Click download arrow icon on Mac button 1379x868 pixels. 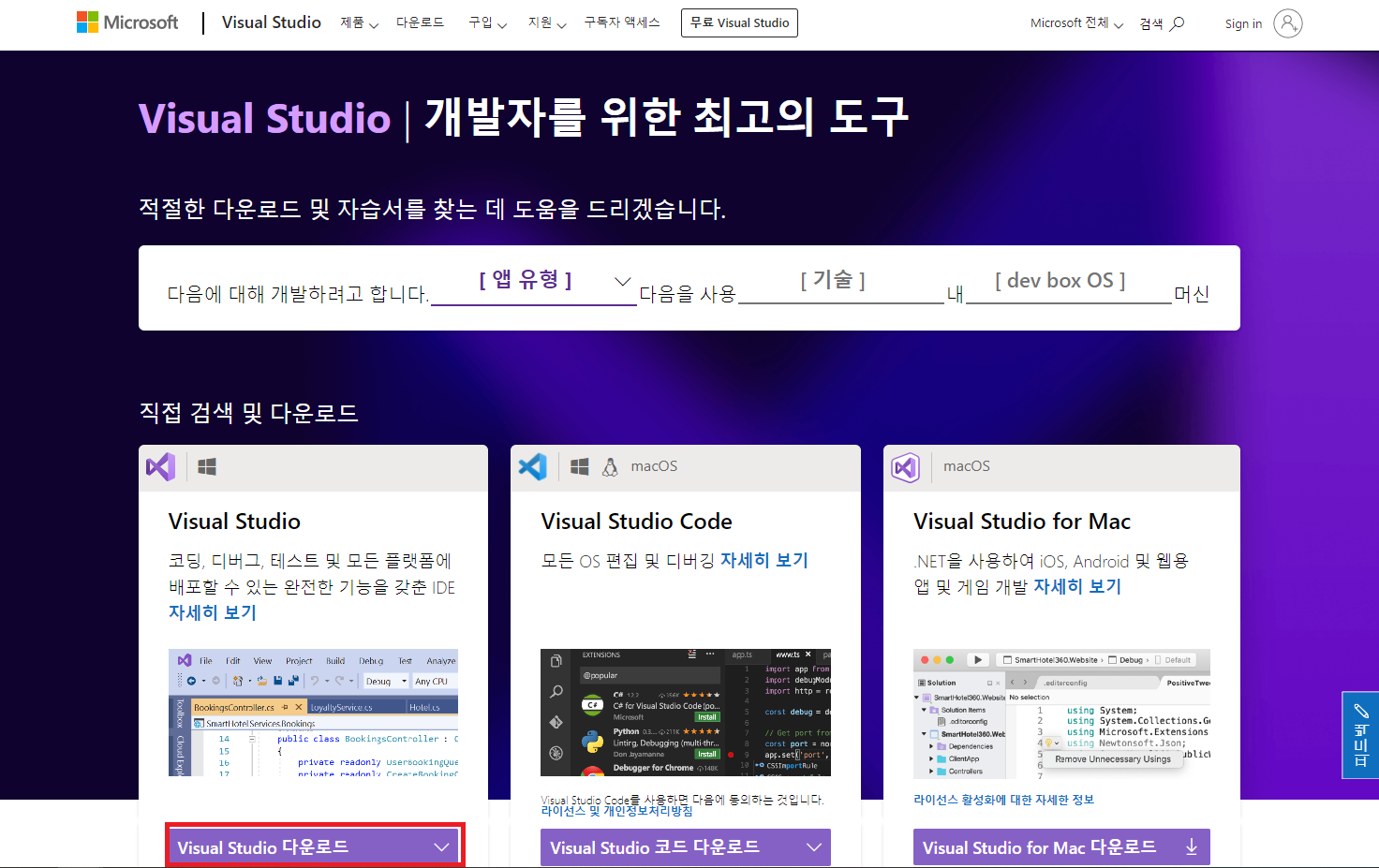(x=1192, y=847)
